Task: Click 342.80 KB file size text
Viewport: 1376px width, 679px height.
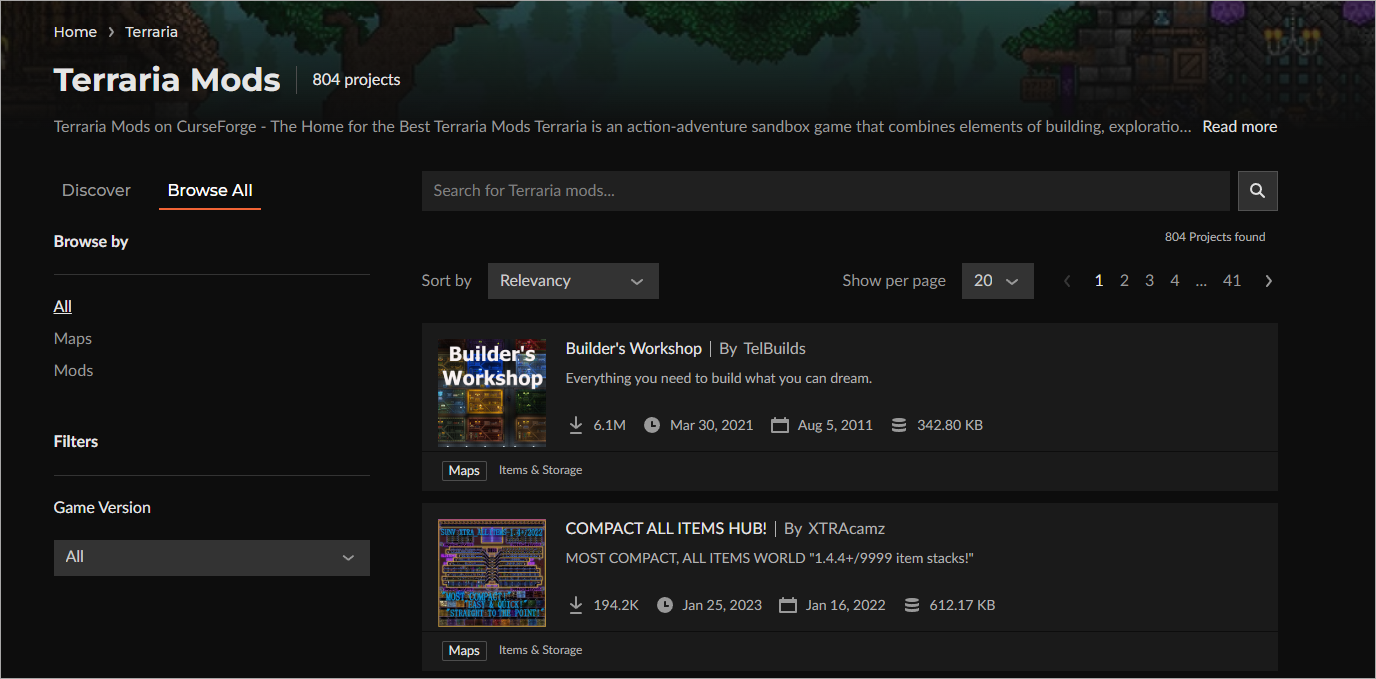Action: coord(950,425)
